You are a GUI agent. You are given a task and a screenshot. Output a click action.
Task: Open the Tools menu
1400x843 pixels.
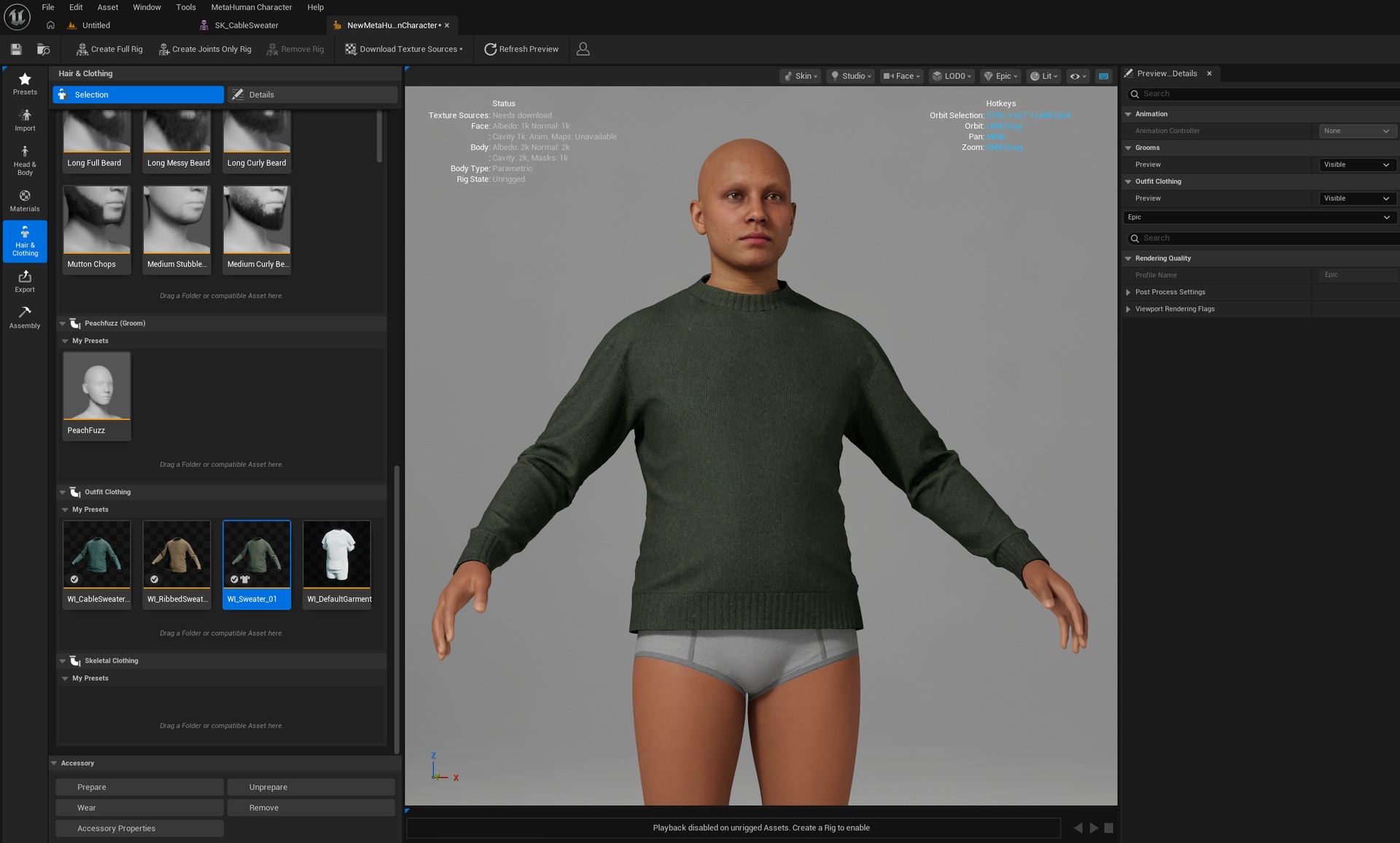[186, 7]
